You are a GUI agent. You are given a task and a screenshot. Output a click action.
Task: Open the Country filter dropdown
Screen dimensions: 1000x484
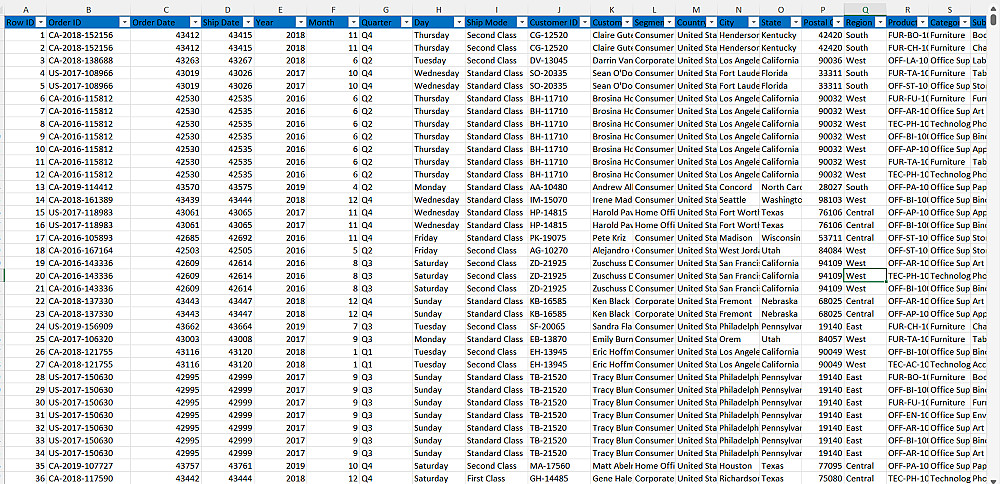point(711,22)
